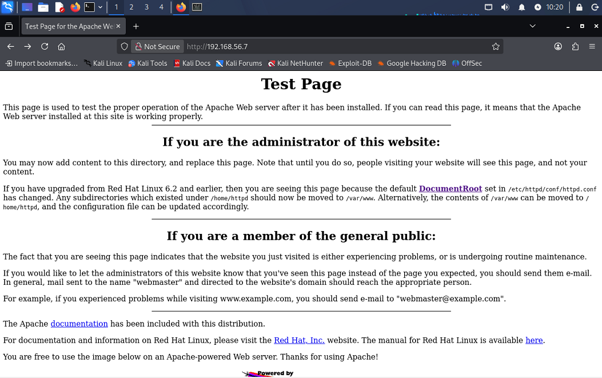Reload the current page
The width and height of the screenshot is (602, 378).
[x=45, y=46]
